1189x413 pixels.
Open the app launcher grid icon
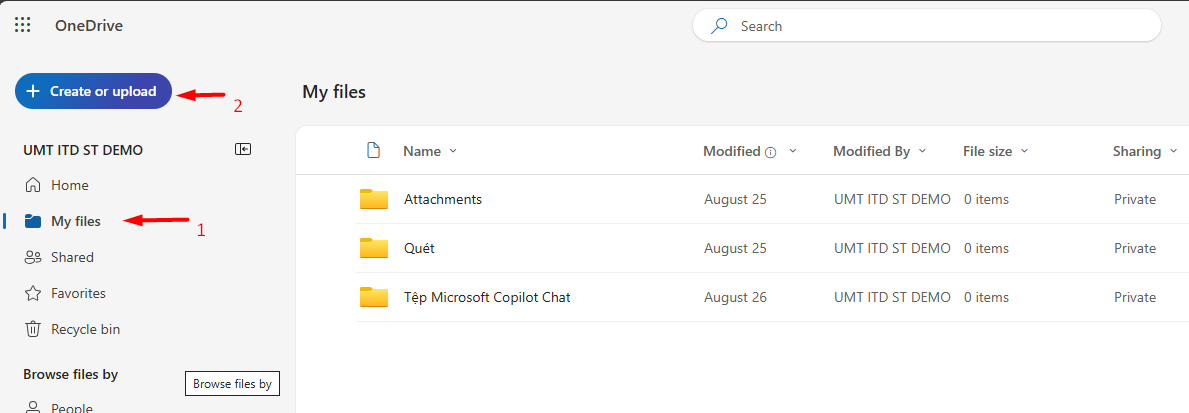[22, 26]
